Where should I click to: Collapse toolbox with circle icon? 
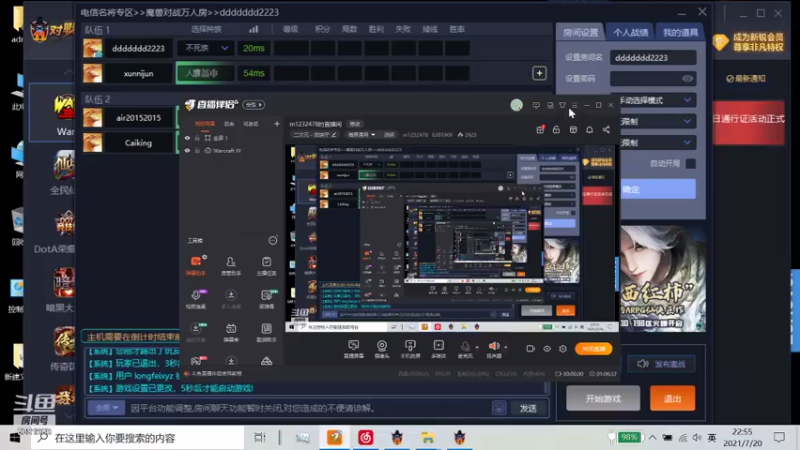[273, 240]
